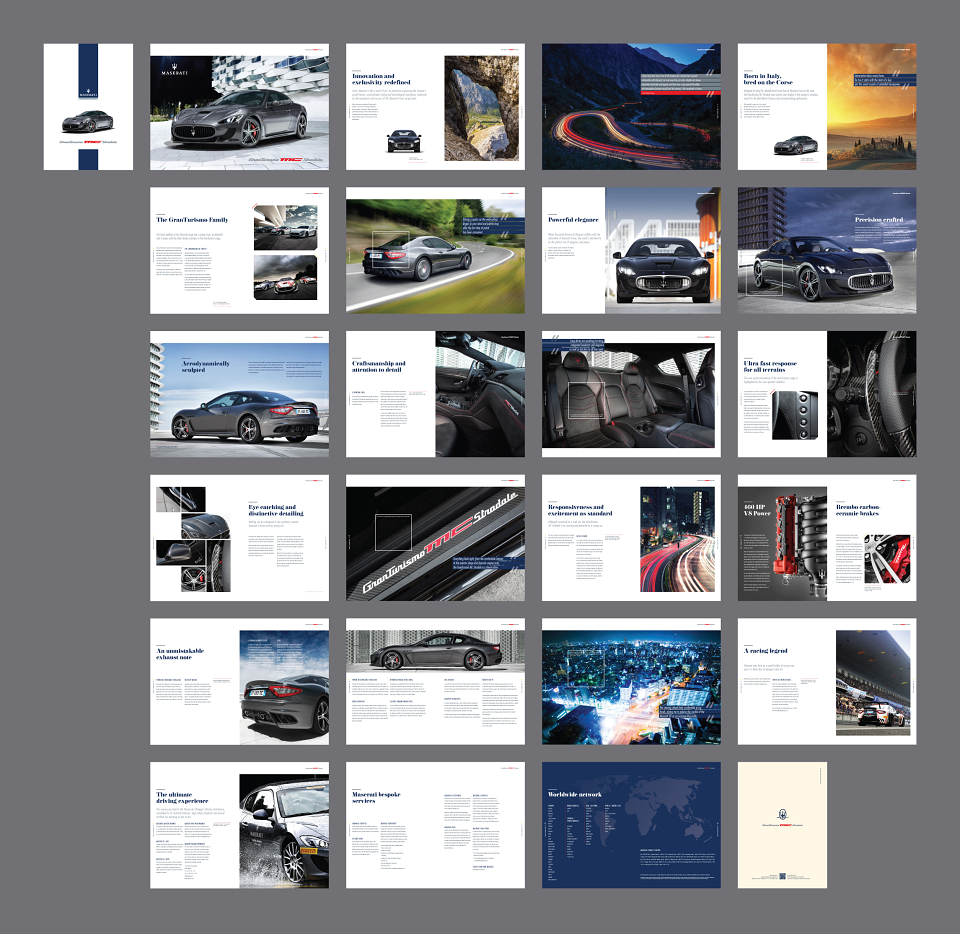Open 'The GranTurismo Family' spread
This screenshot has height=934, width=960.
239,250
